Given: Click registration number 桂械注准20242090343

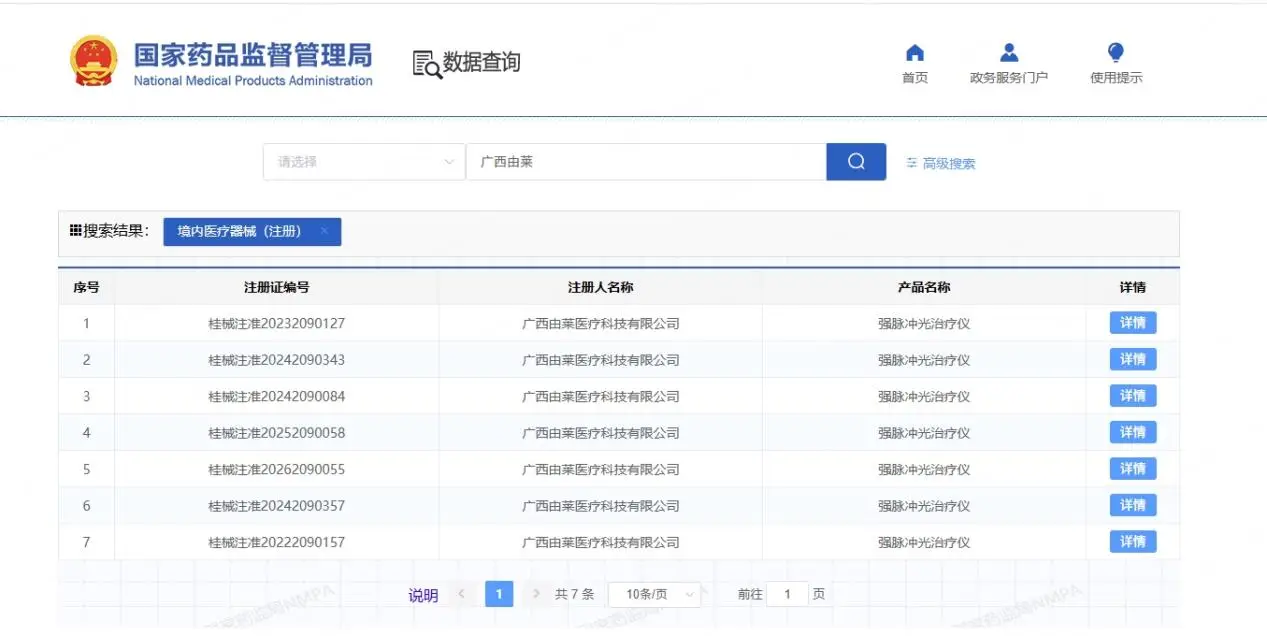Looking at the screenshot, I should [277, 360].
